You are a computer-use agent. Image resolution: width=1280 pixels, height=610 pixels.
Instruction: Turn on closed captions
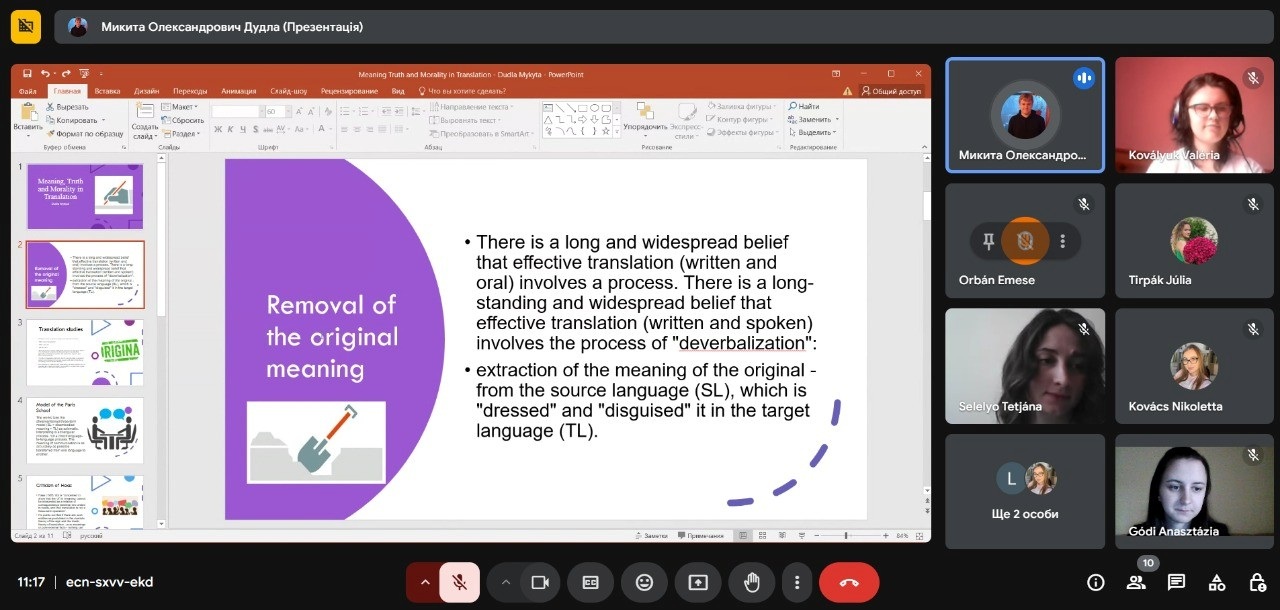(590, 582)
